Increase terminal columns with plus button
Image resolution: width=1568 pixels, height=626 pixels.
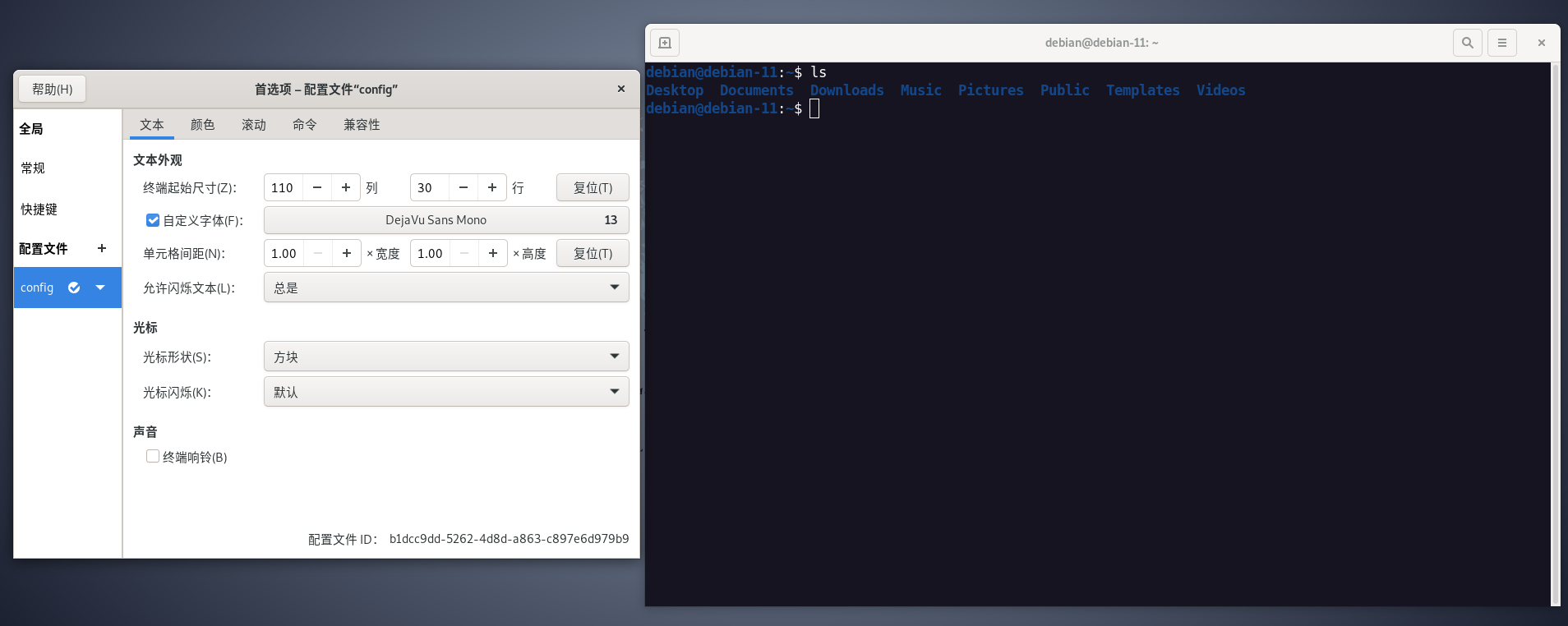(x=346, y=187)
